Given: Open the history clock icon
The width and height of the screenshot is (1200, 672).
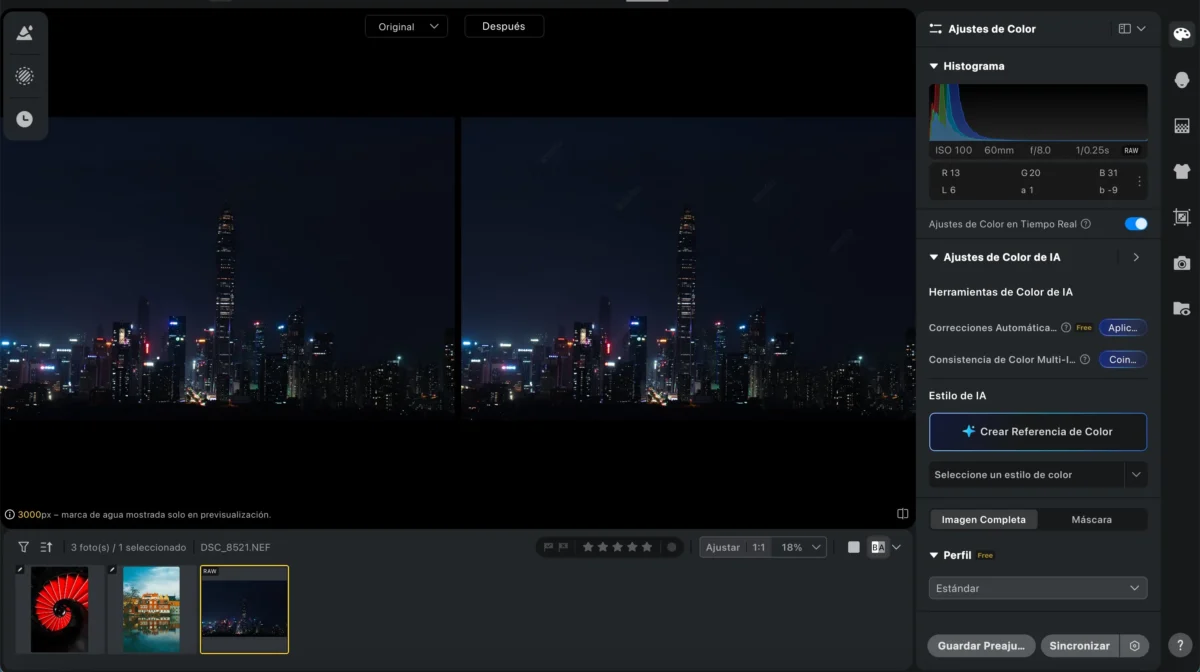Looking at the screenshot, I should pos(25,119).
